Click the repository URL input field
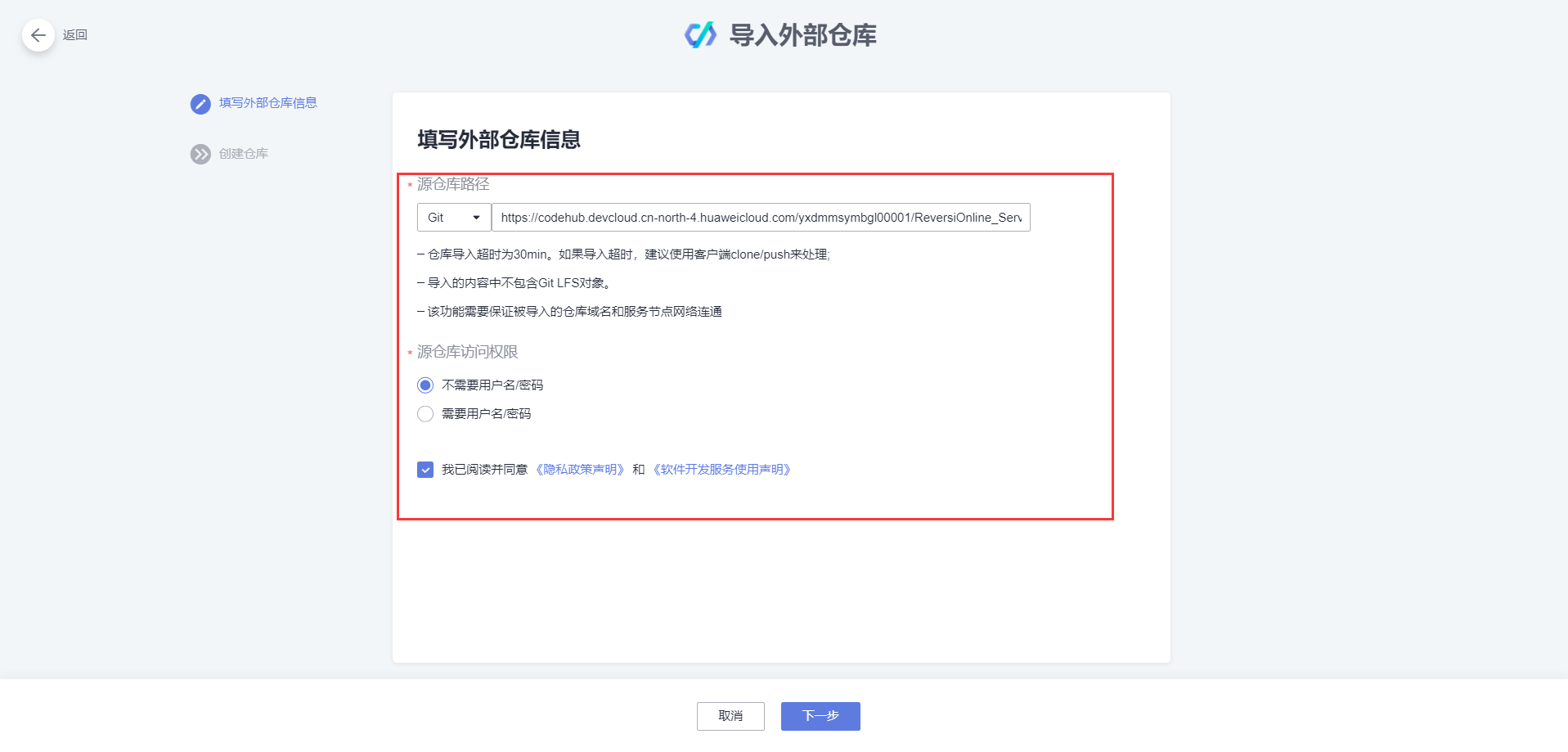1568x752 pixels. 761,218
